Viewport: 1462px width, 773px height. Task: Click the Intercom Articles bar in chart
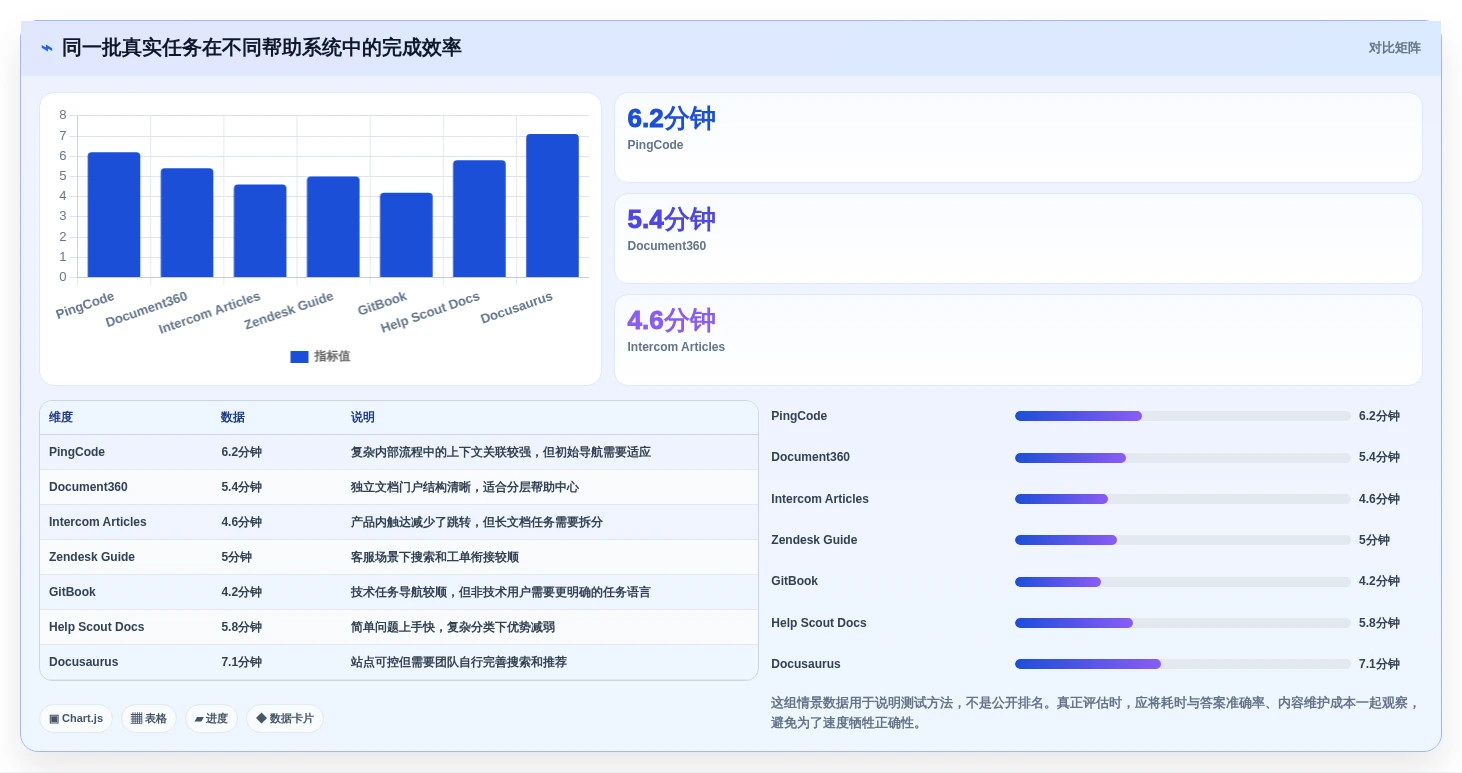point(260,230)
